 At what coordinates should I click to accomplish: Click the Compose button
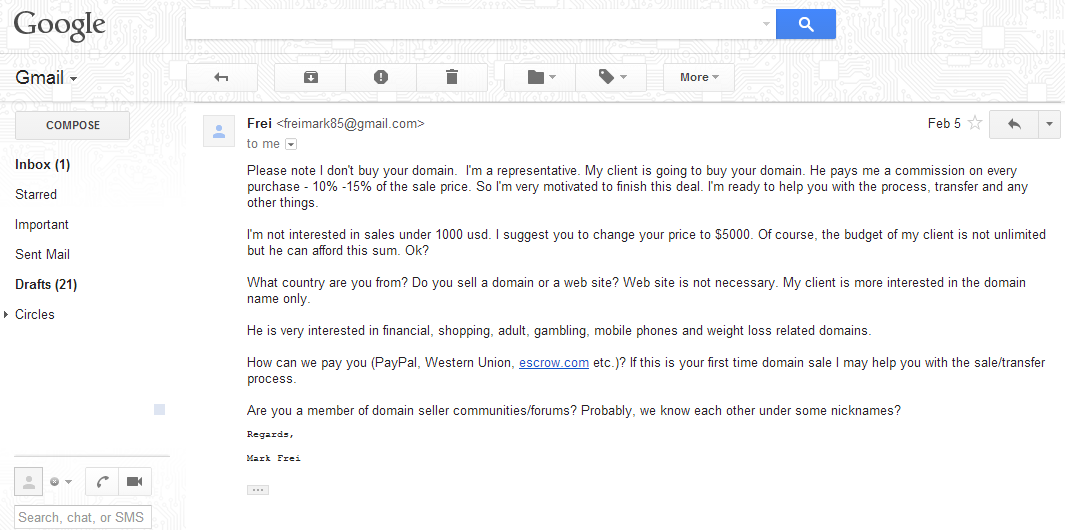click(73, 125)
